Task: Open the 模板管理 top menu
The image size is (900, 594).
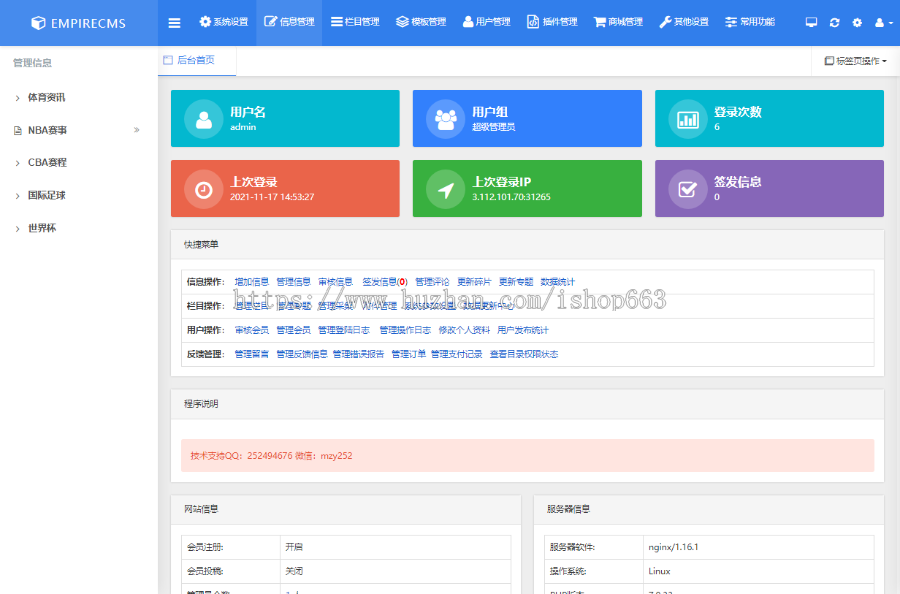Action: pyautogui.click(x=421, y=22)
